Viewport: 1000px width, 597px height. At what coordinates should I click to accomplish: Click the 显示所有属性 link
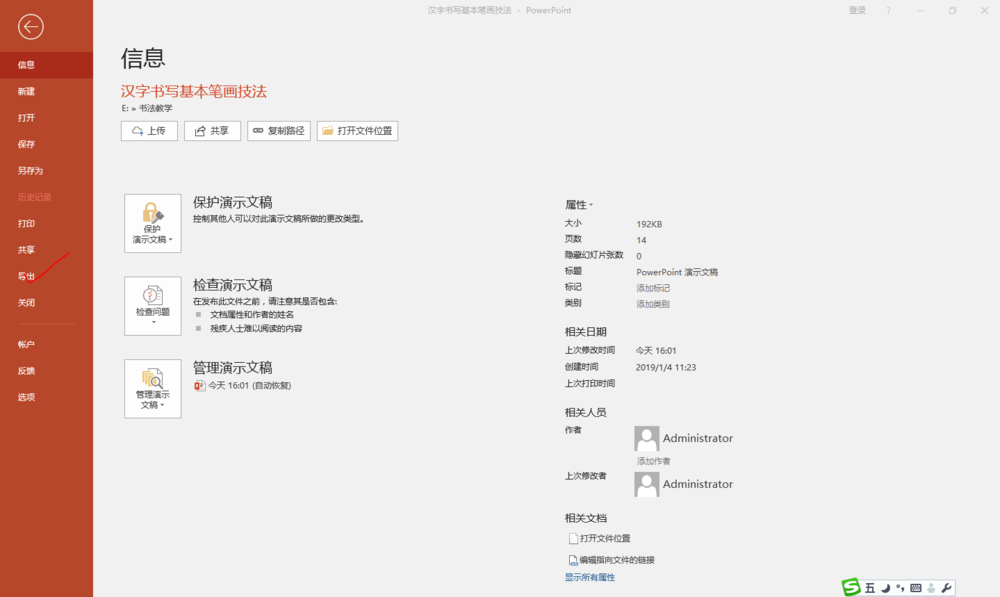(x=590, y=577)
